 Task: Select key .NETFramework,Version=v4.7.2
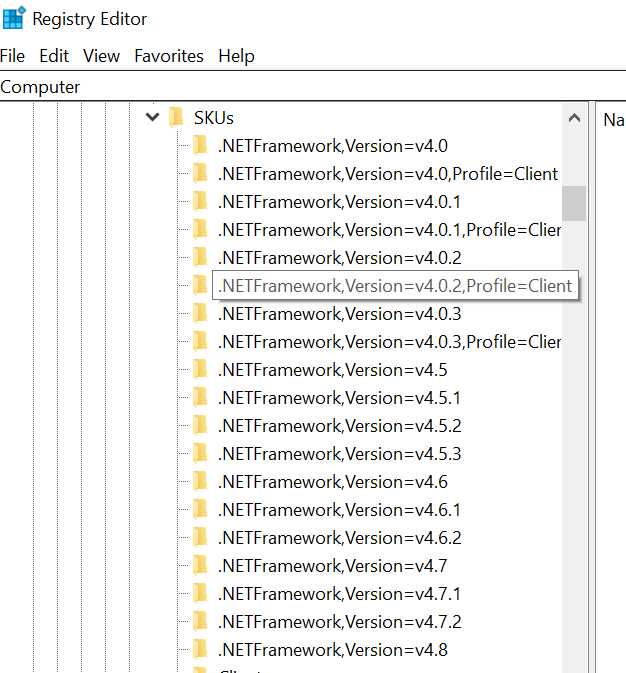[340, 622]
